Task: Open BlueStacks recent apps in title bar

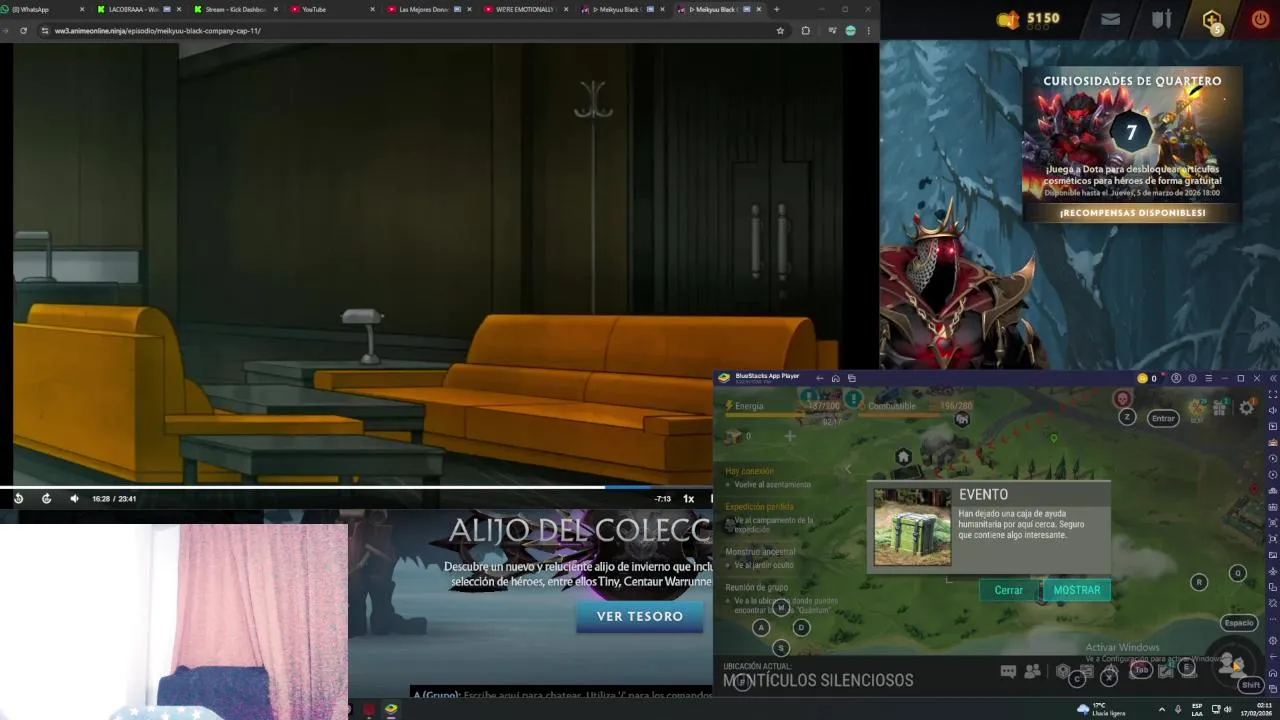Action: (x=851, y=378)
